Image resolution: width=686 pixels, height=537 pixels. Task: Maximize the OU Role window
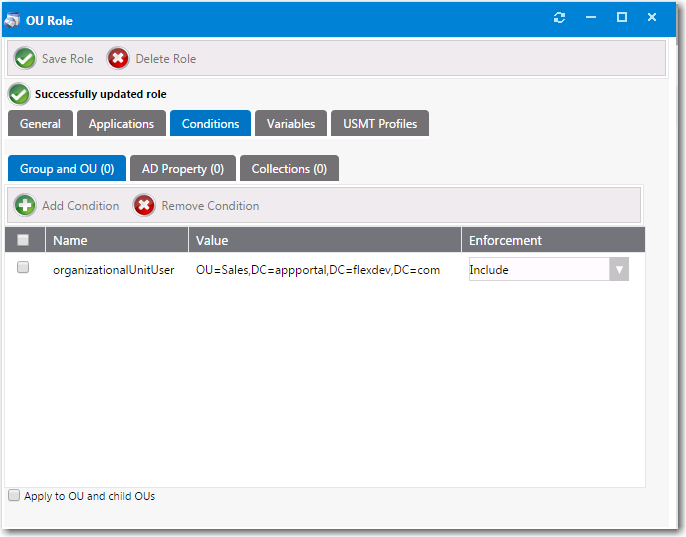tap(621, 18)
